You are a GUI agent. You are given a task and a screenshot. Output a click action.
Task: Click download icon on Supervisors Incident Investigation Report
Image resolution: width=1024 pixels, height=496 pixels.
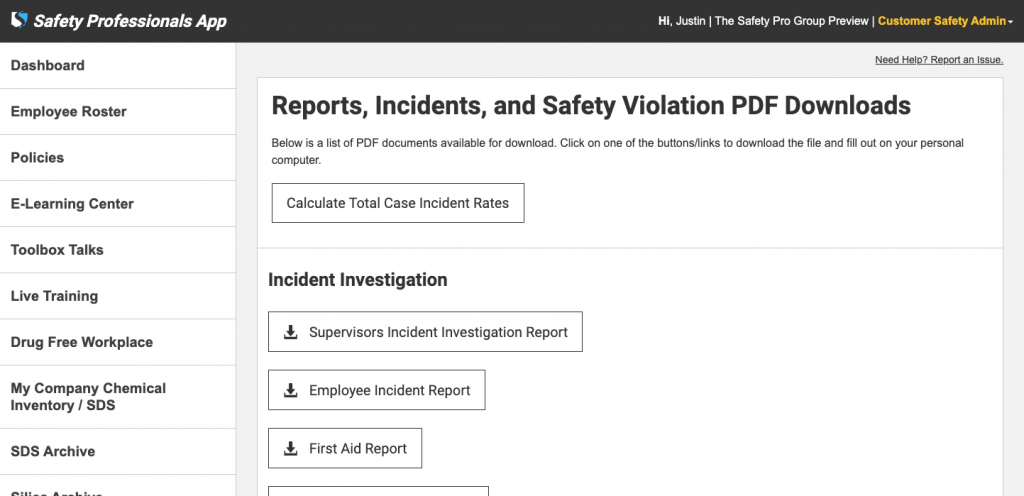(x=291, y=332)
